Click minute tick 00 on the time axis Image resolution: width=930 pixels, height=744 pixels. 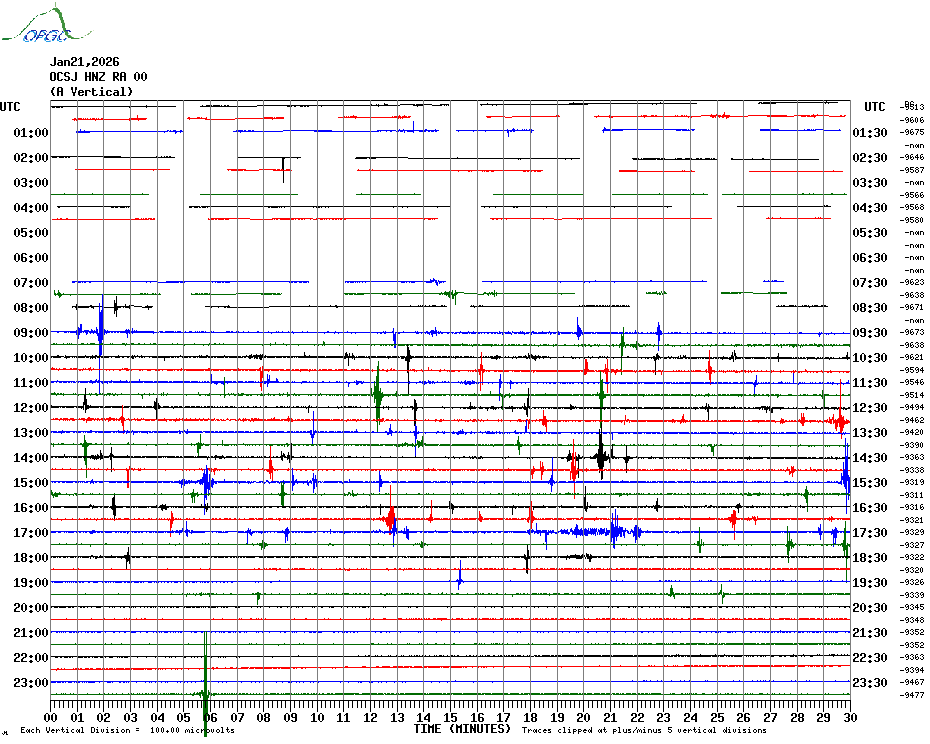coord(52,717)
